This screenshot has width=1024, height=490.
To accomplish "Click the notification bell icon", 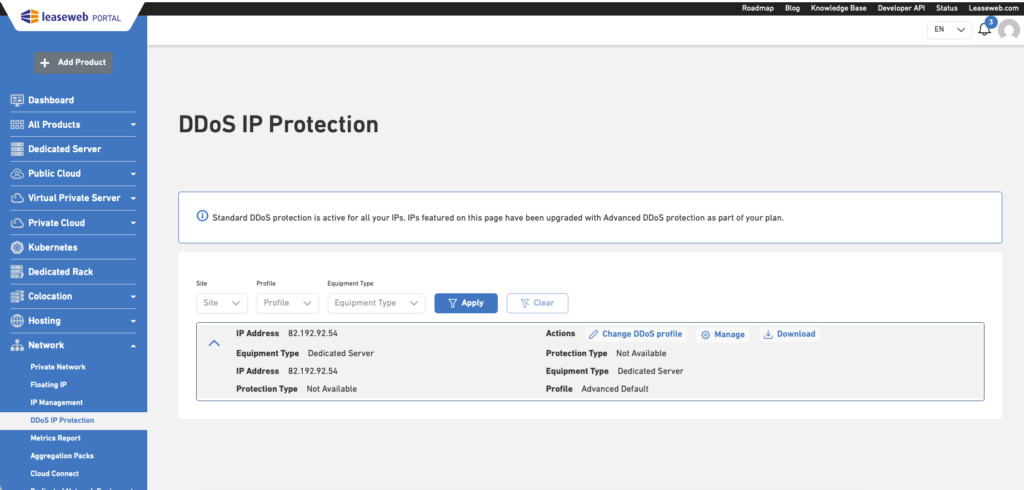I will pyautogui.click(x=985, y=29).
